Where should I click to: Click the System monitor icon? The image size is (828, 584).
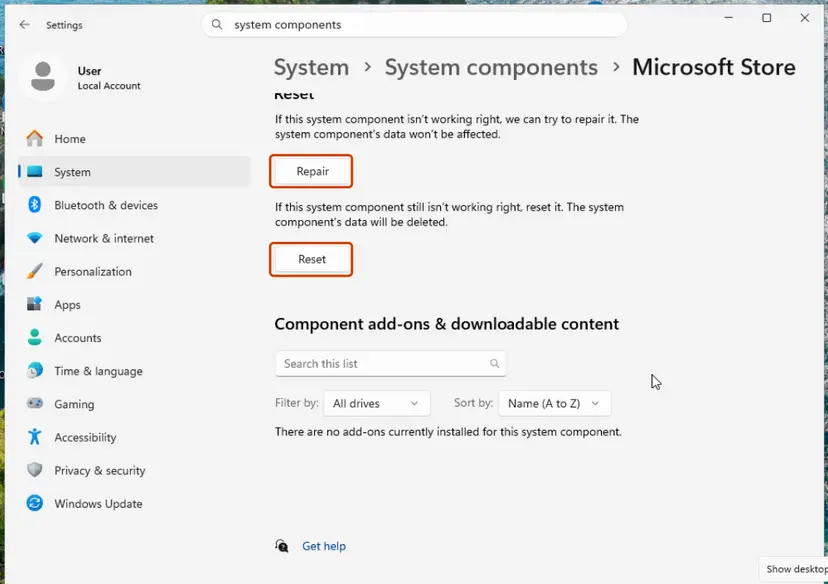(35, 172)
